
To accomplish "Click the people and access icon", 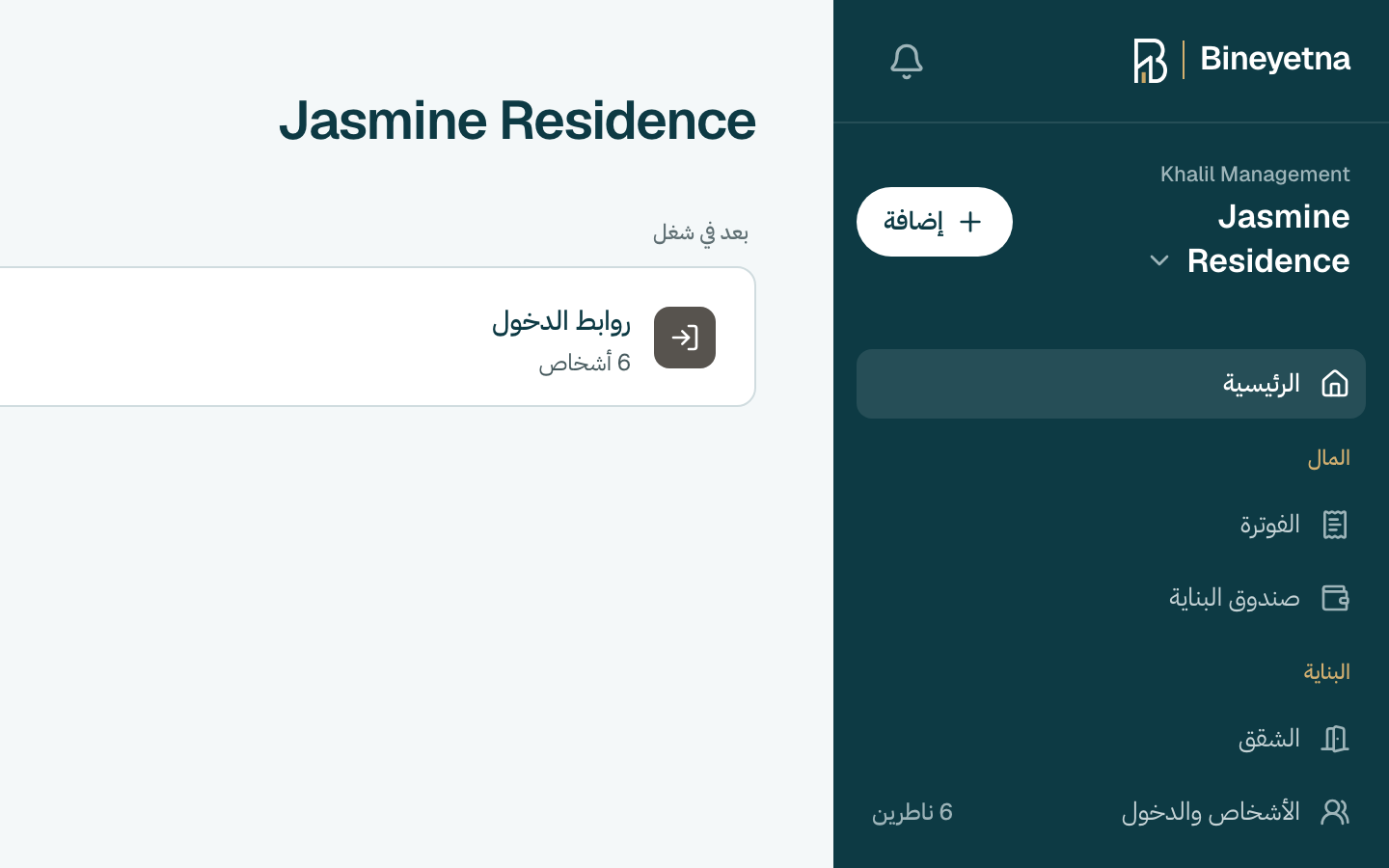I will [1335, 812].
